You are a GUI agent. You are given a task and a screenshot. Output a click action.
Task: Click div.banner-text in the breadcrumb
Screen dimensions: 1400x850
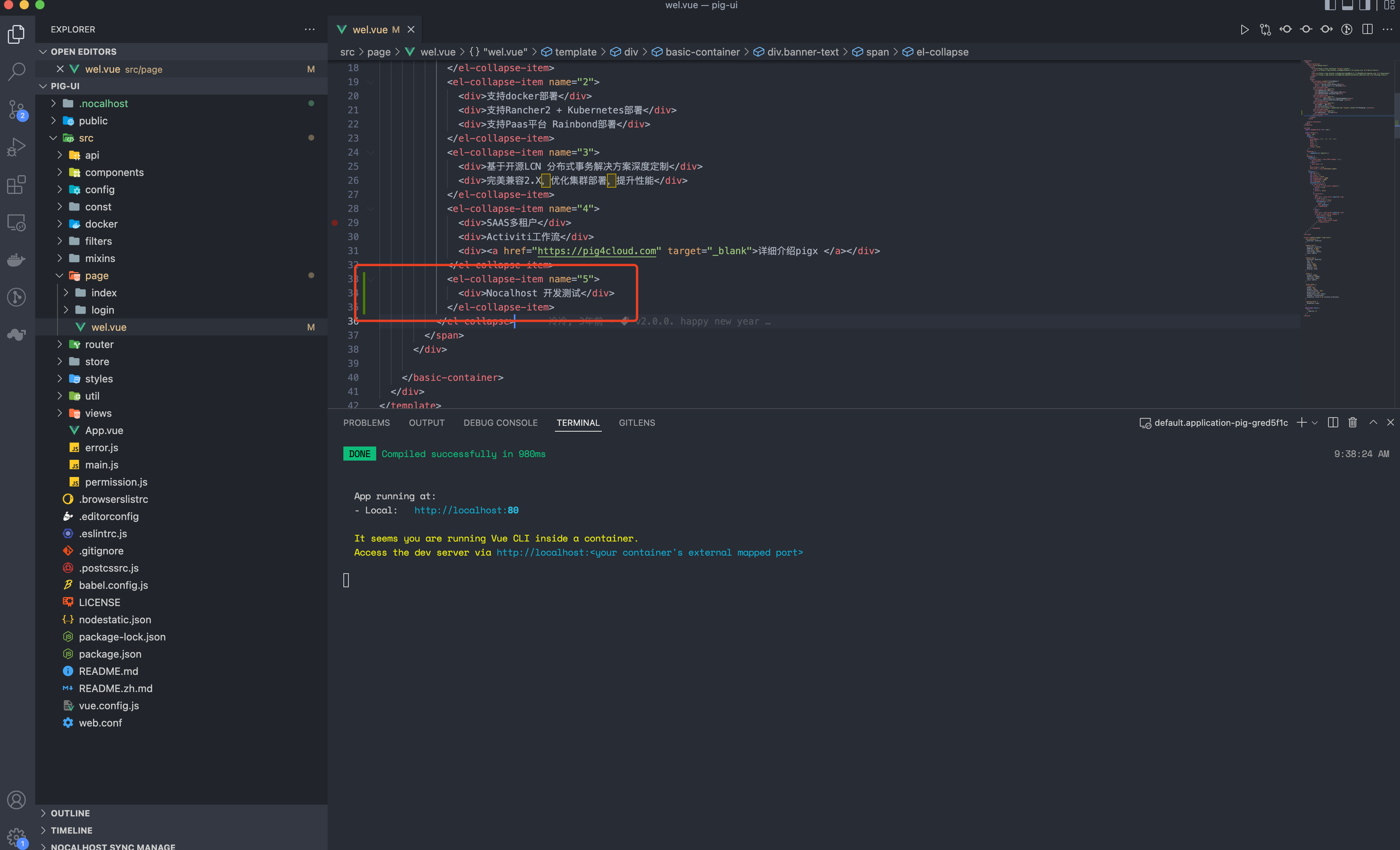click(802, 52)
